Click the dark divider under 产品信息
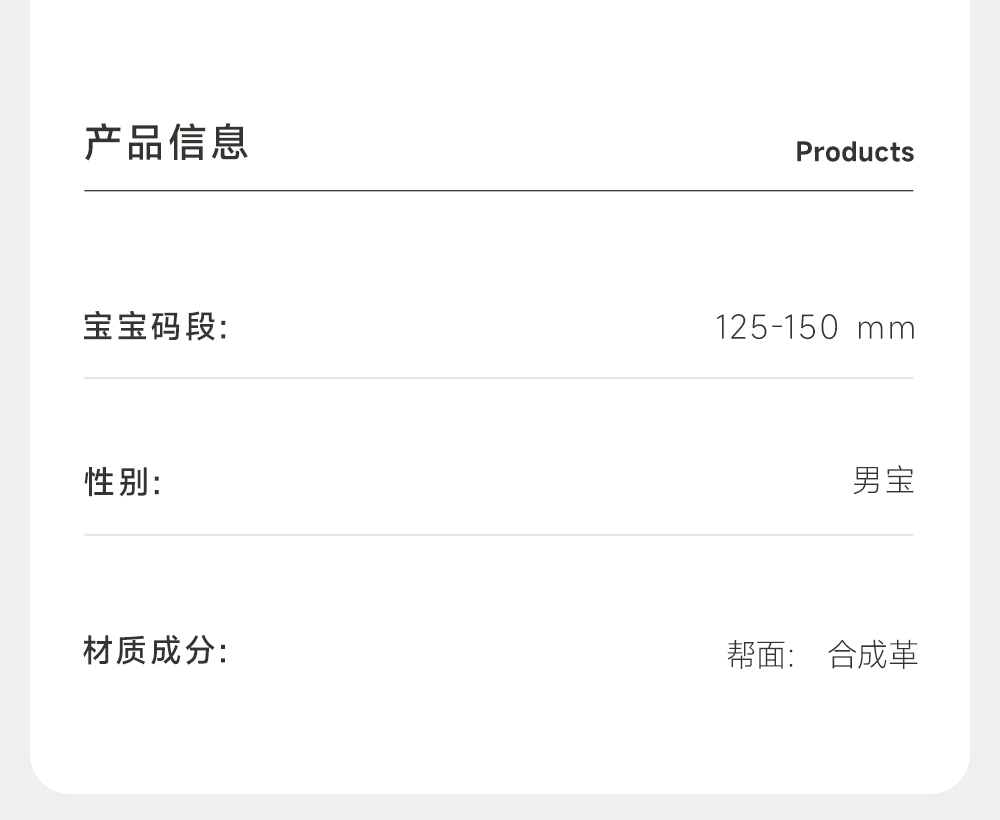This screenshot has width=1000, height=820. 498,190
